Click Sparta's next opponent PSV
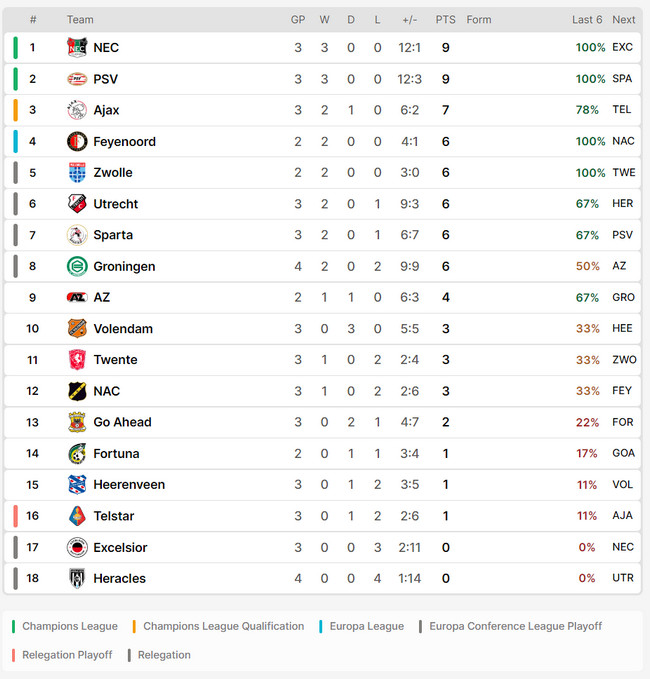The width and height of the screenshot is (650, 679). (622, 235)
